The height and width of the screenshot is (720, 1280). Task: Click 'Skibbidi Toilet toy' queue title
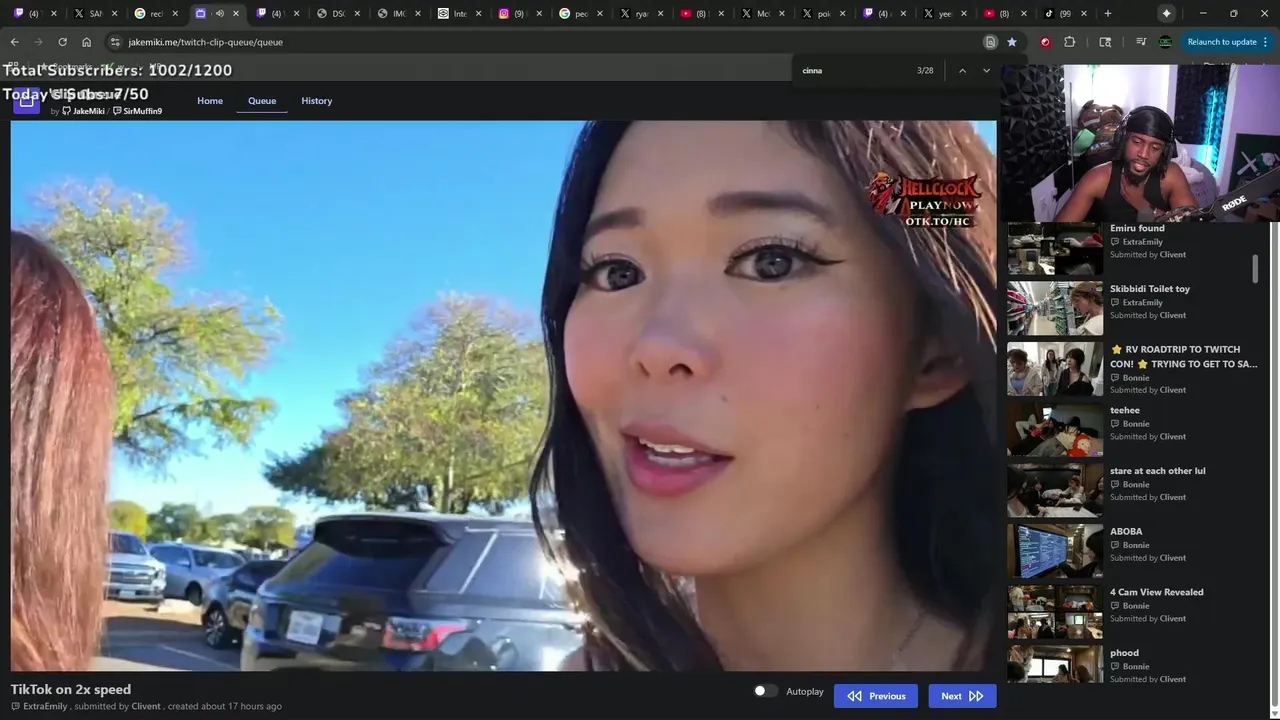click(x=1150, y=289)
